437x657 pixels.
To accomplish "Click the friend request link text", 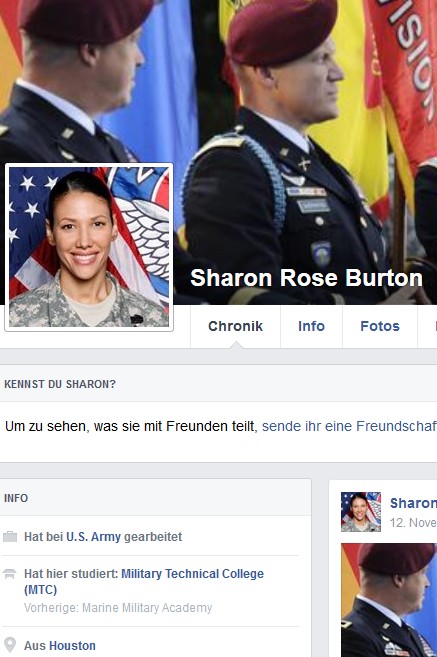I will [349, 426].
